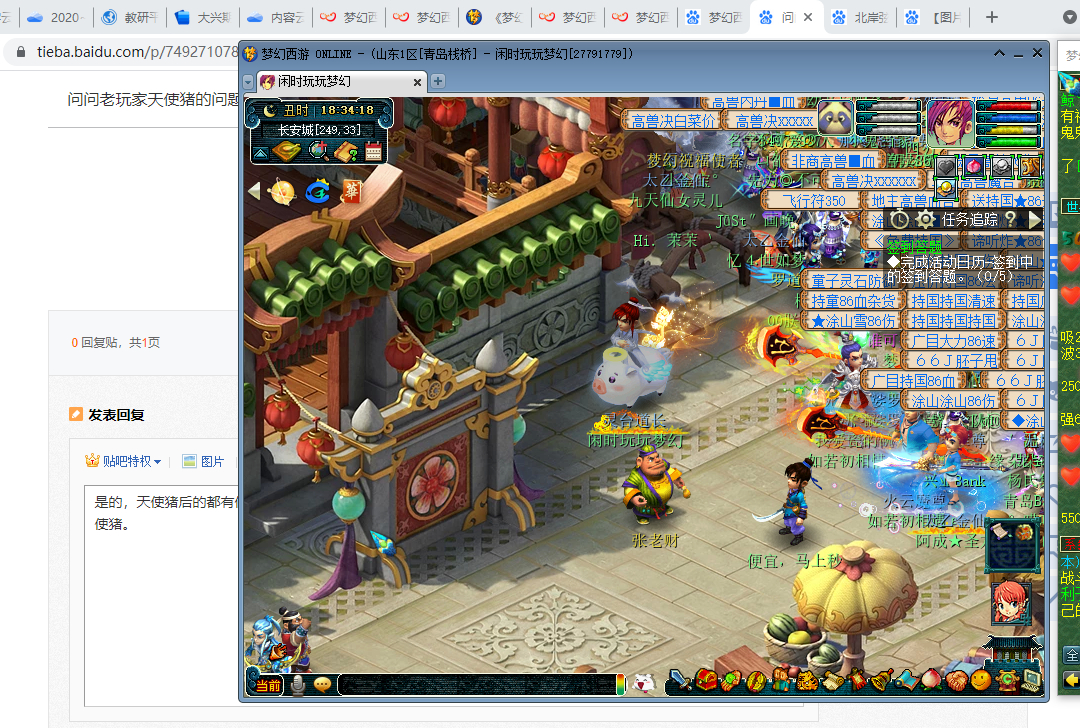
Task: Click the red-gold round shield trade icon
Action: pos(756,680)
